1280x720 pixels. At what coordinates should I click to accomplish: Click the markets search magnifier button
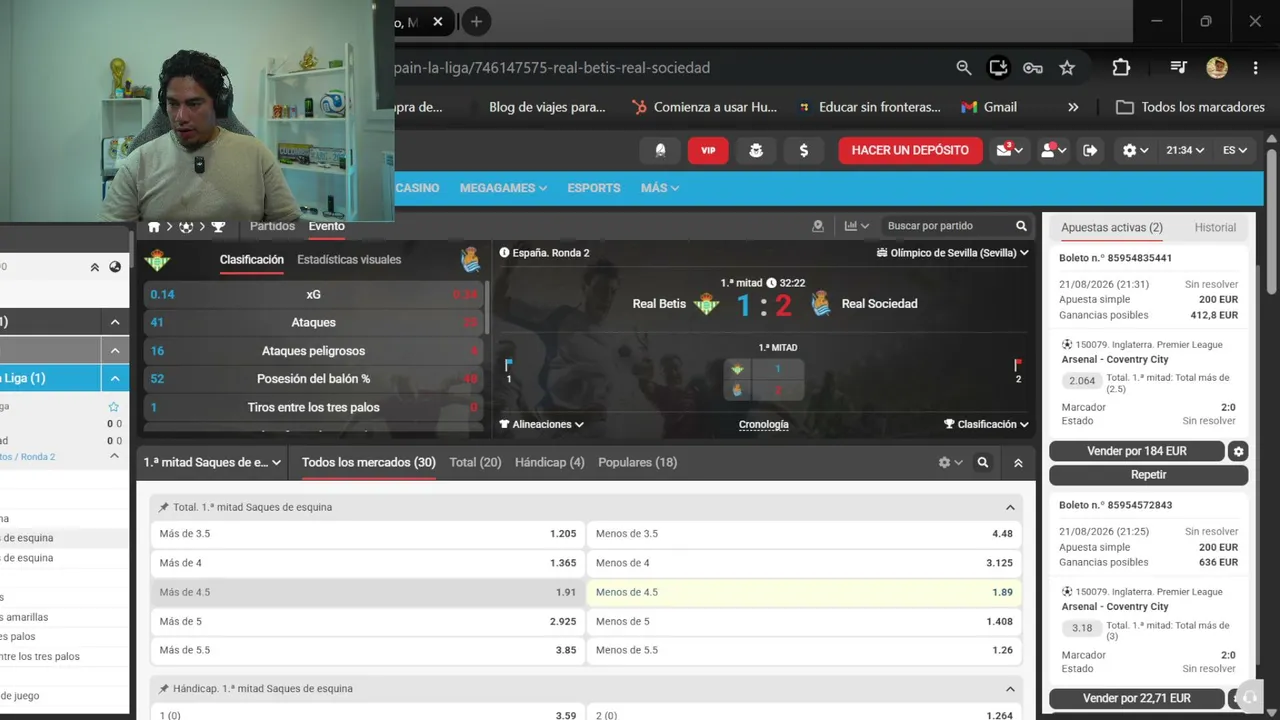pyautogui.click(x=983, y=463)
